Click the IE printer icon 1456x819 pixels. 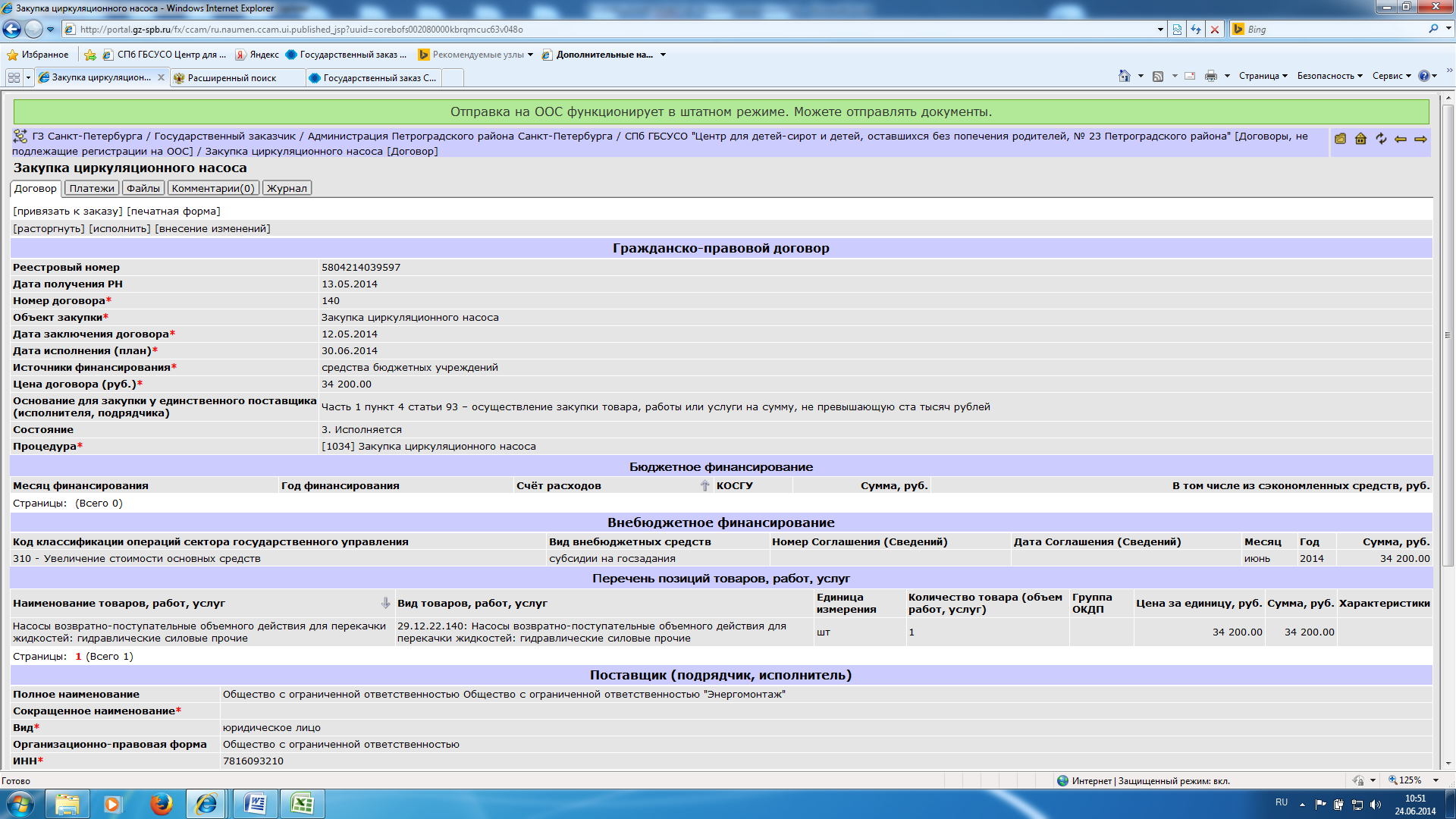1210,76
